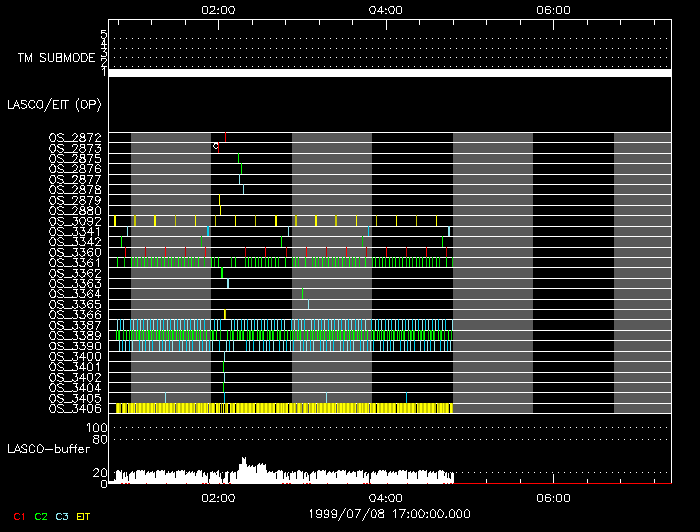Click the red C1 legend label
Image resolution: width=700 pixels, height=532 pixels.
(x=17, y=516)
